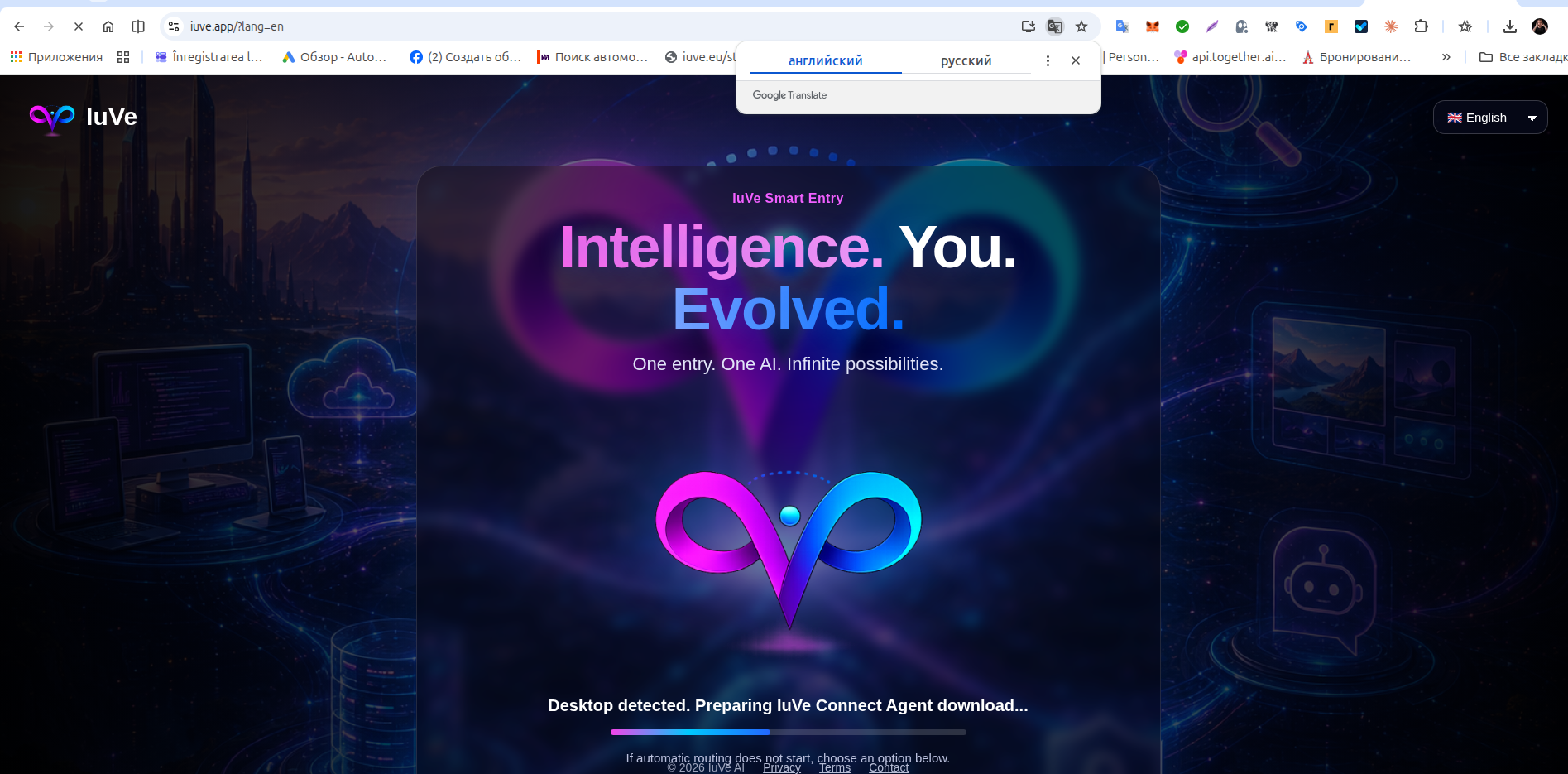Click the IuVe logo in header
Screen dimensions: 1568x774
pos(83,118)
